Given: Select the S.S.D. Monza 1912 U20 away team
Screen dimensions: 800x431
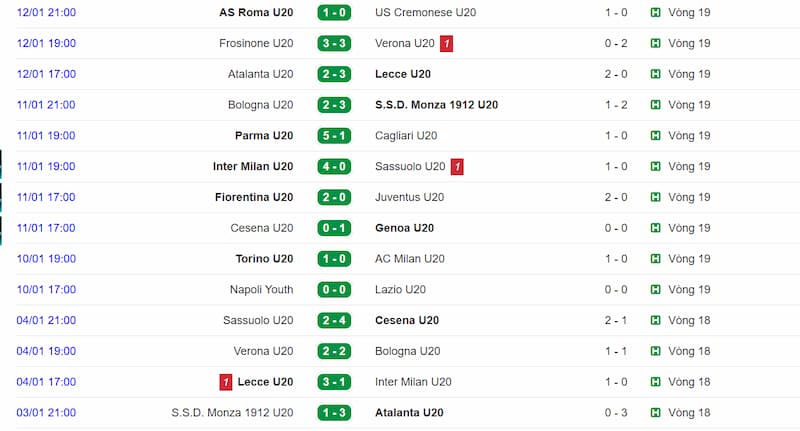Looking at the screenshot, I should pos(436,105).
